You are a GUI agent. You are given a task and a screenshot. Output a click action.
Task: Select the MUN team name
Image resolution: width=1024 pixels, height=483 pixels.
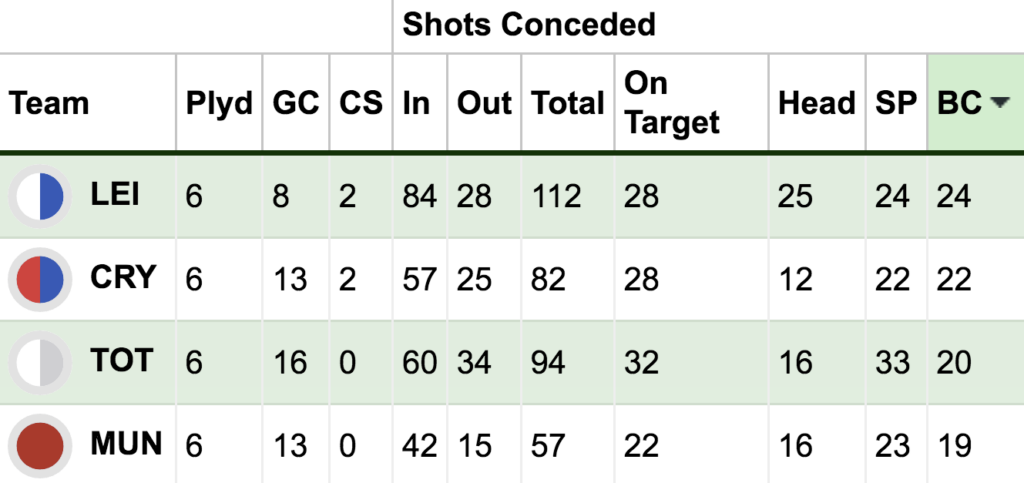pyautogui.click(x=126, y=444)
